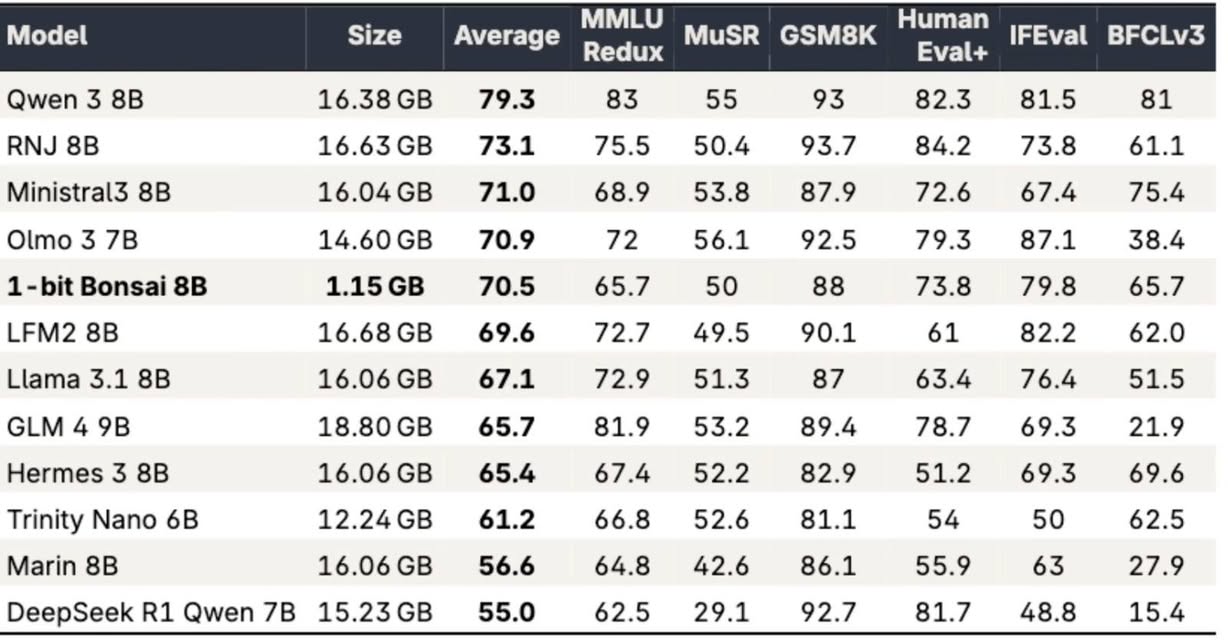The width and height of the screenshot is (1228, 640).
Task: Select the Olmo 3 7B model cell
Action: coord(72,240)
